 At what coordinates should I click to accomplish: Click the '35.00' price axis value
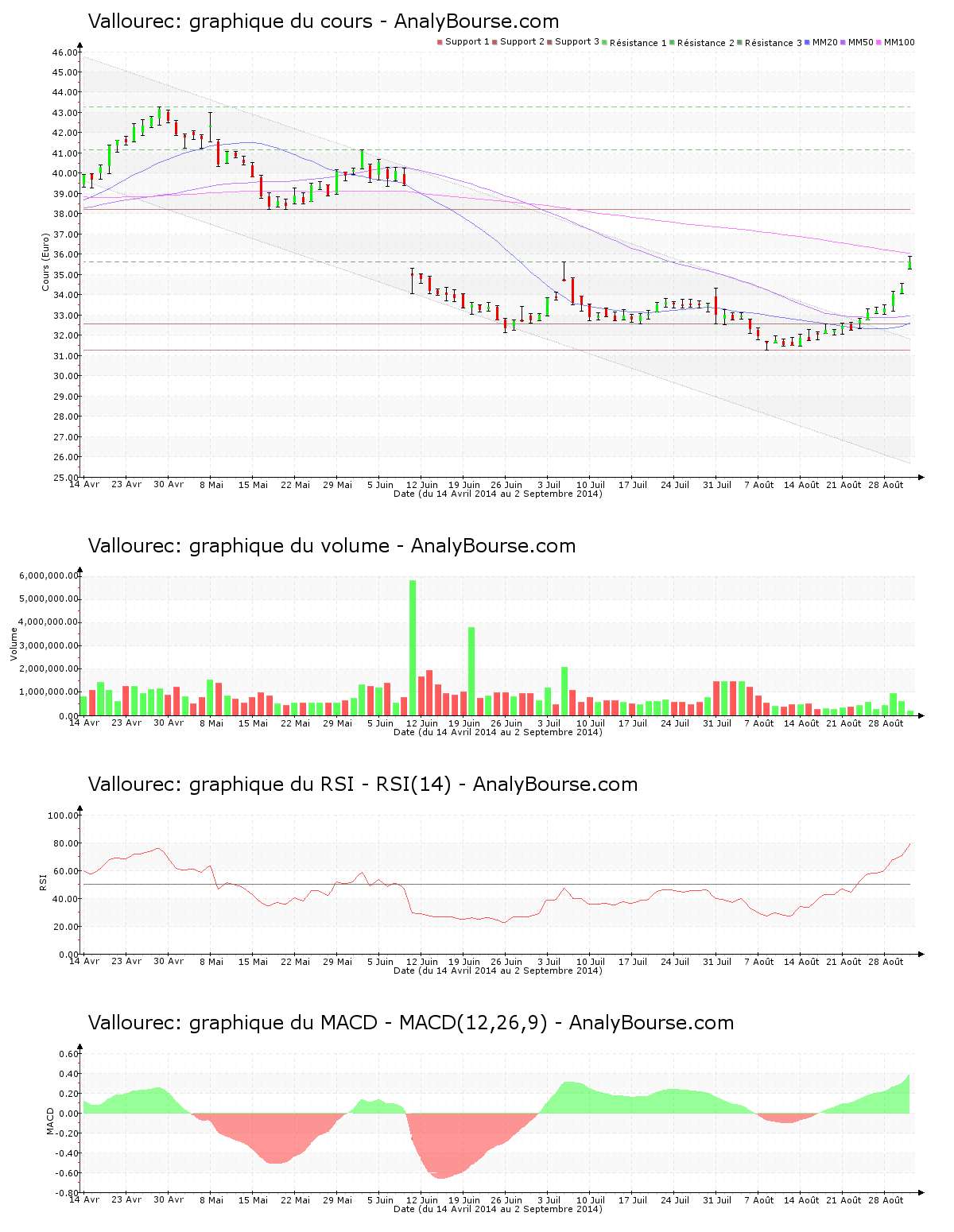pos(64,275)
